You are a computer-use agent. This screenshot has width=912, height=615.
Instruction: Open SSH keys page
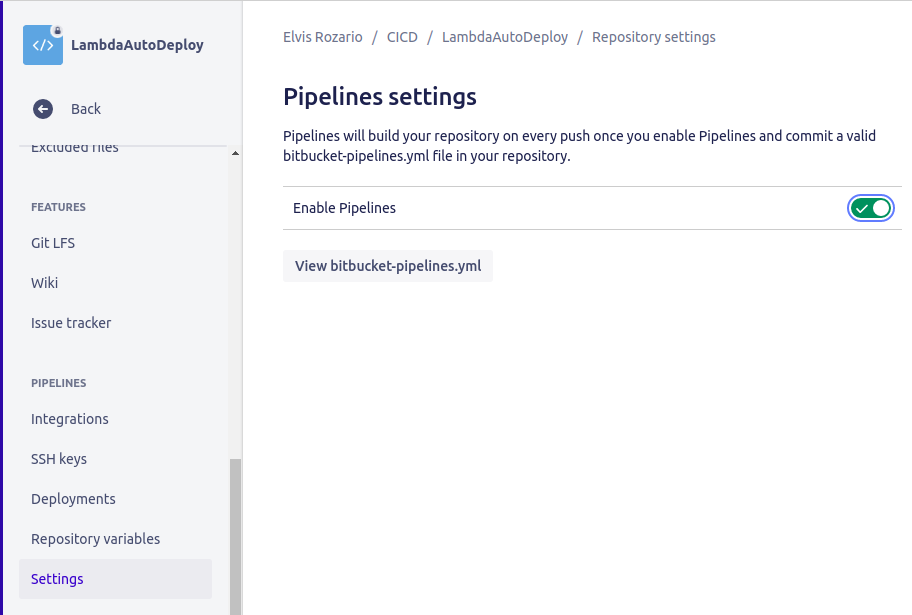[x=59, y=459]
